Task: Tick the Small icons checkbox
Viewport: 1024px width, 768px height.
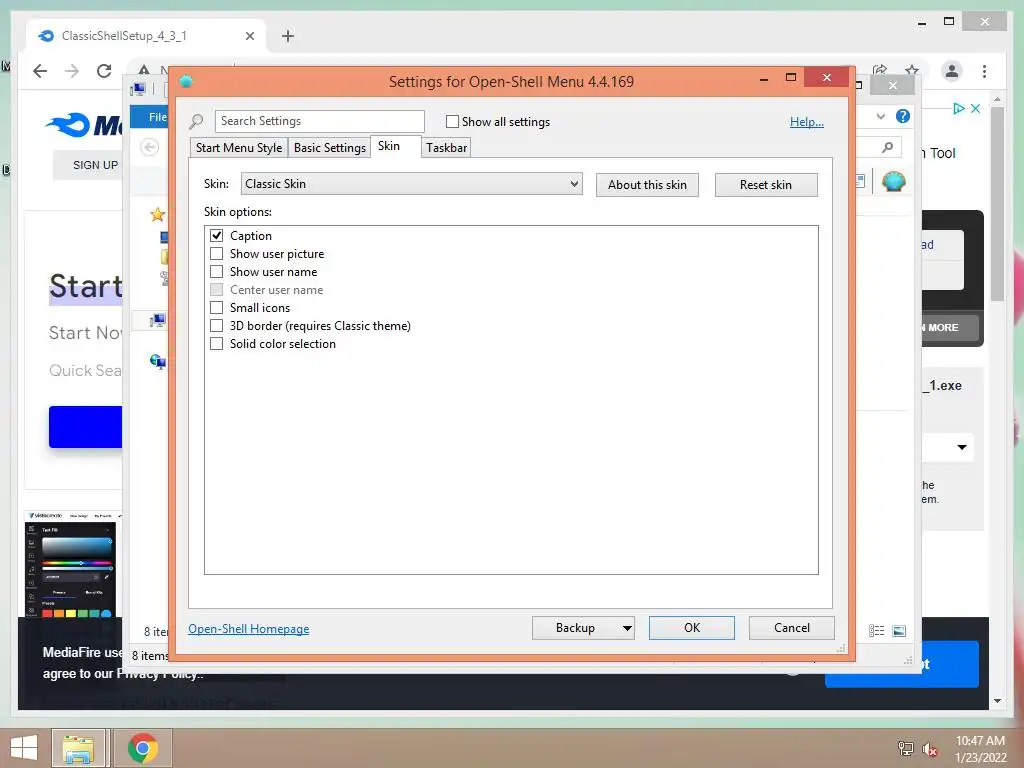Action: pyautogui.click(x=216, y=308)
